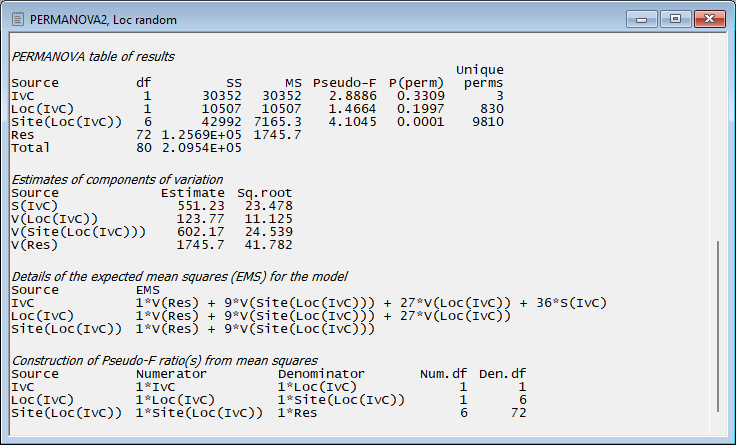
Task: Maximize the PERMANOVA2 results window
Action: pos(675,18)
